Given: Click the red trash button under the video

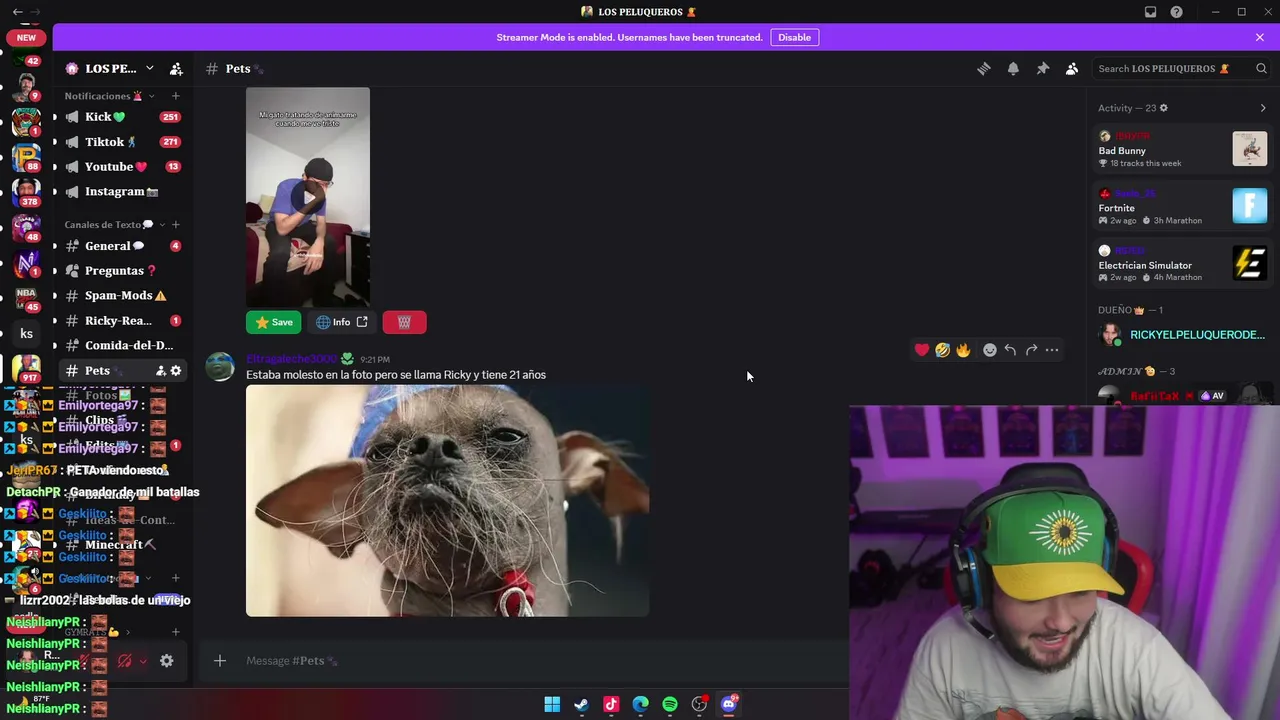Looking at the screenshot, I should click(404, 322).
